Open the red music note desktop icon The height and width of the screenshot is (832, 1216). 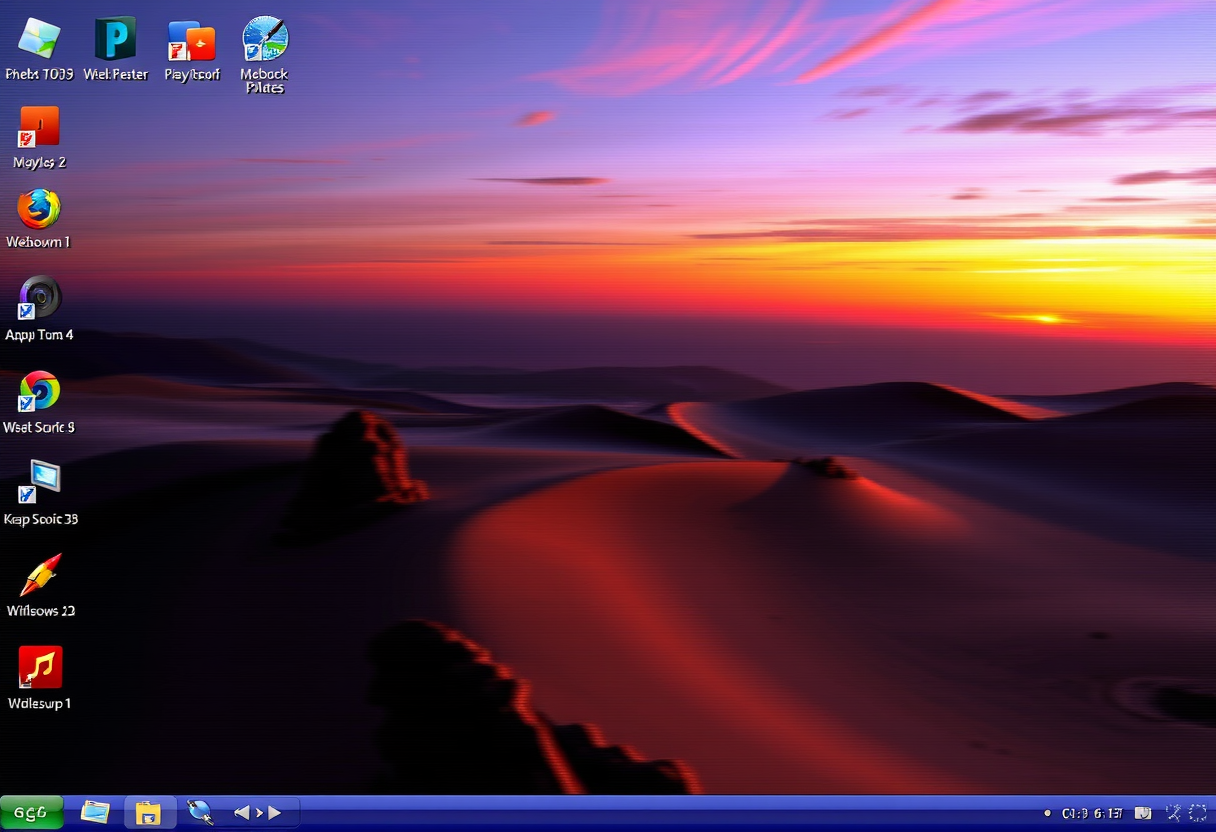tap(40, 667)
